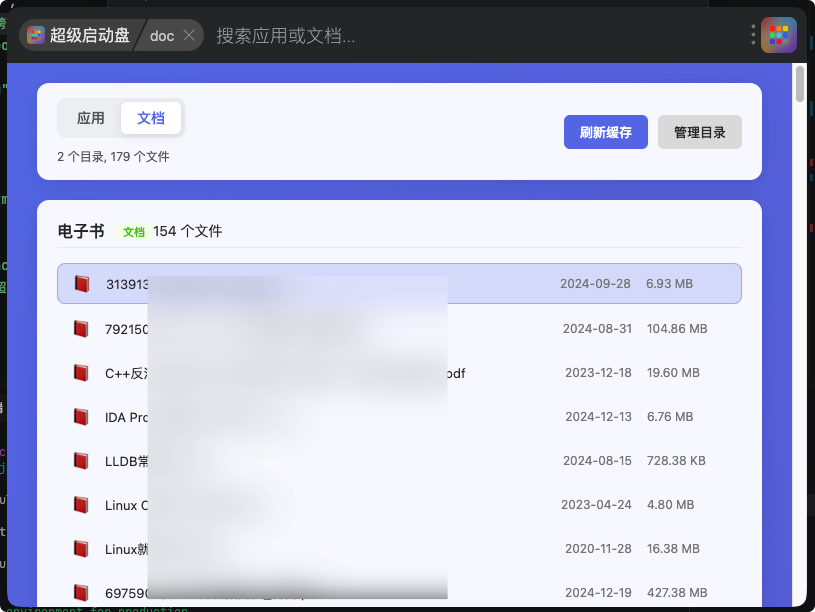Select the 文档 tab

pyautogui.click(x=151, y=118)
